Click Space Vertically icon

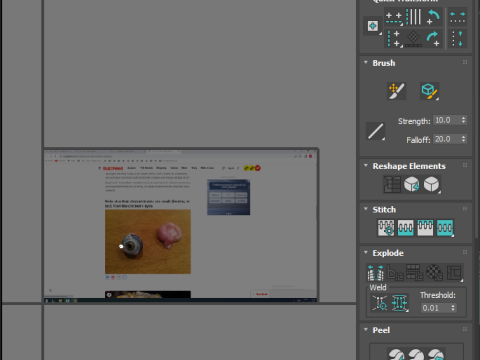pos(457,38)
